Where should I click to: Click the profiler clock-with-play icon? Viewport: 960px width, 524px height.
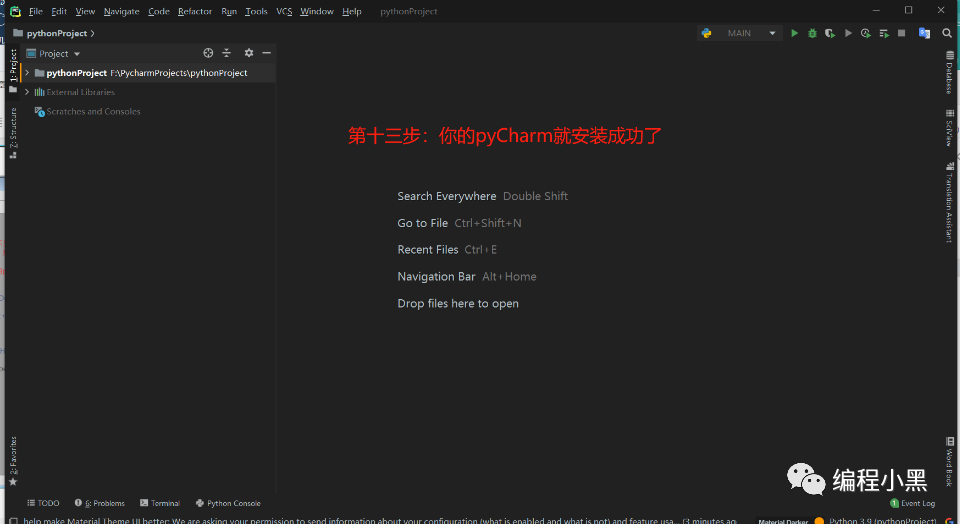tap(865, 33)
